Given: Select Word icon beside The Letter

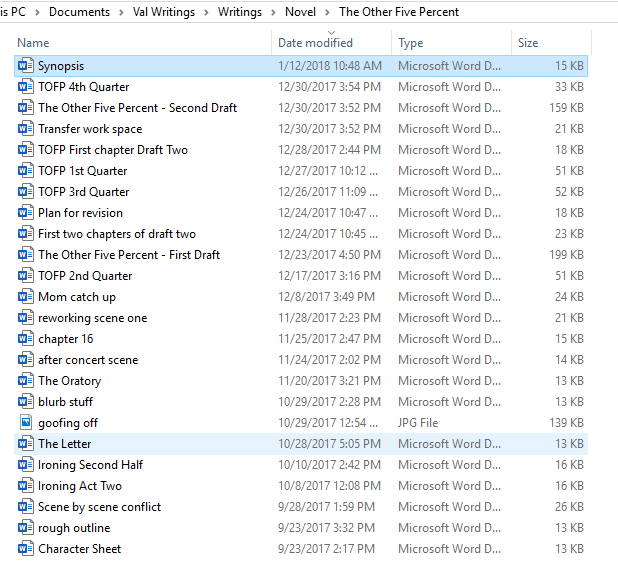Looking at the screenshot, I should [25, 444].
